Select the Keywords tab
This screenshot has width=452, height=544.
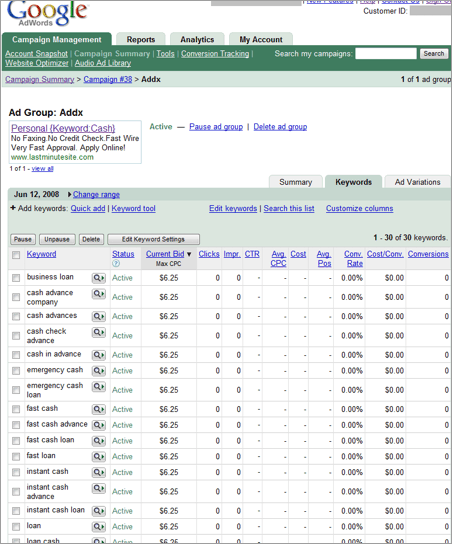[353, 182]
